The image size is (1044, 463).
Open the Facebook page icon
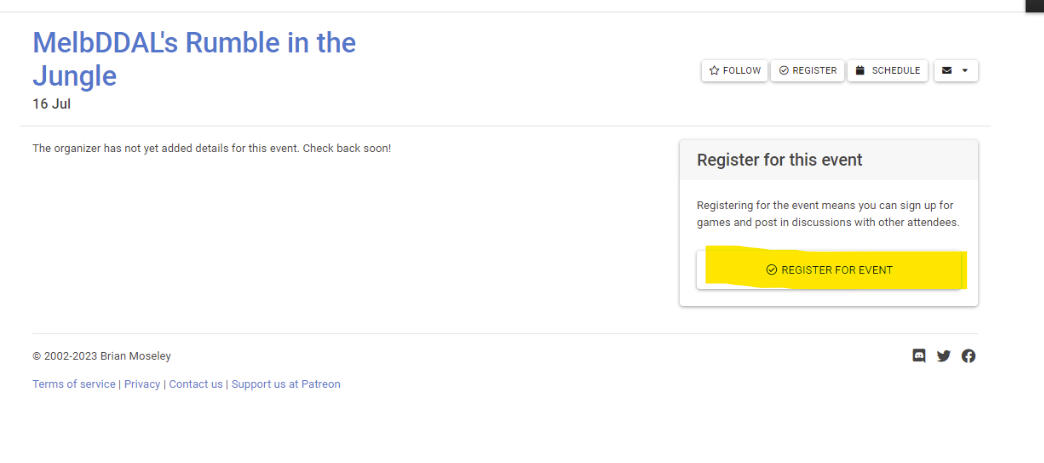pyautogui.click(x=968, y=356)
